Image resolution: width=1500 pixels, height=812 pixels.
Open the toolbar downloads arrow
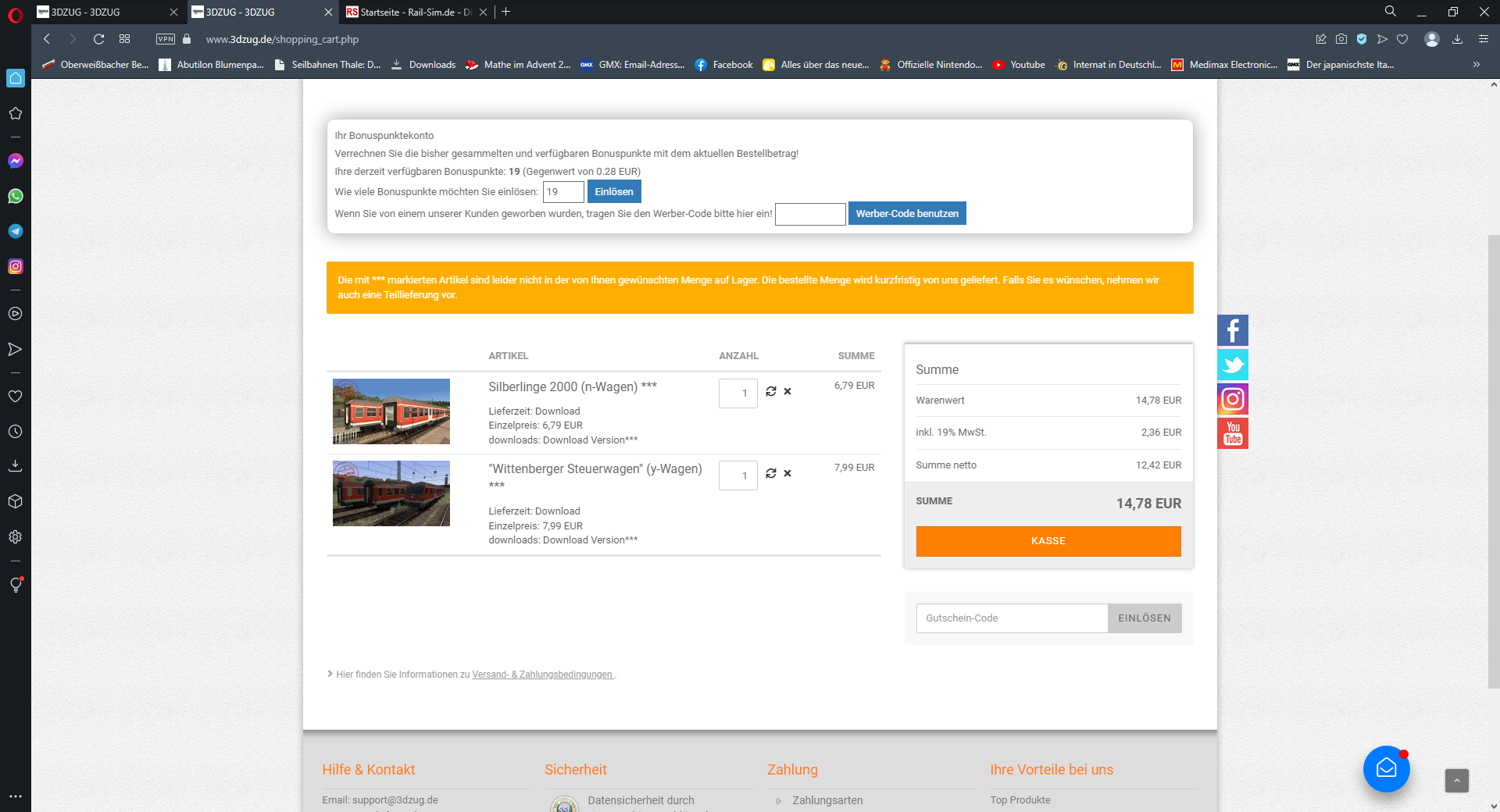pos(1457,39)
